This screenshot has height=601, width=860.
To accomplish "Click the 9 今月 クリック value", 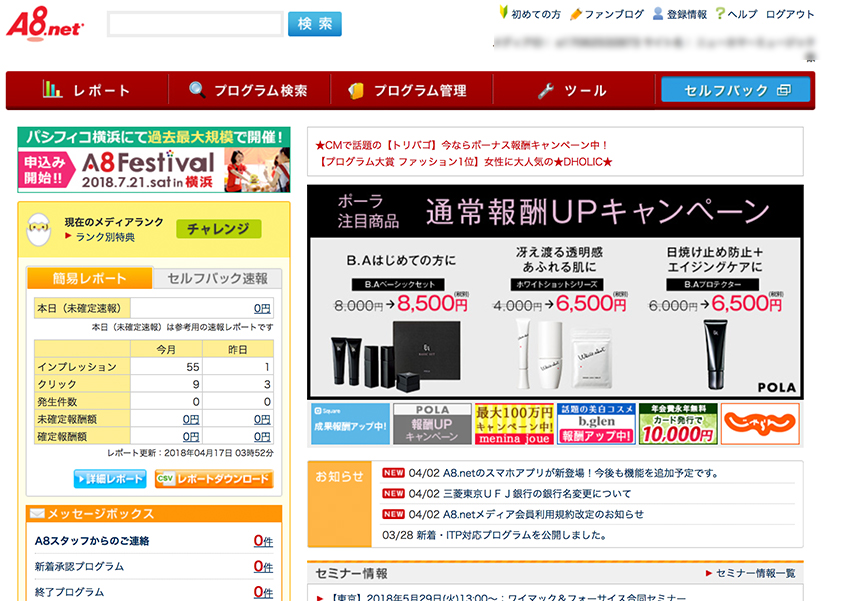I will click(x=196, y=384).
